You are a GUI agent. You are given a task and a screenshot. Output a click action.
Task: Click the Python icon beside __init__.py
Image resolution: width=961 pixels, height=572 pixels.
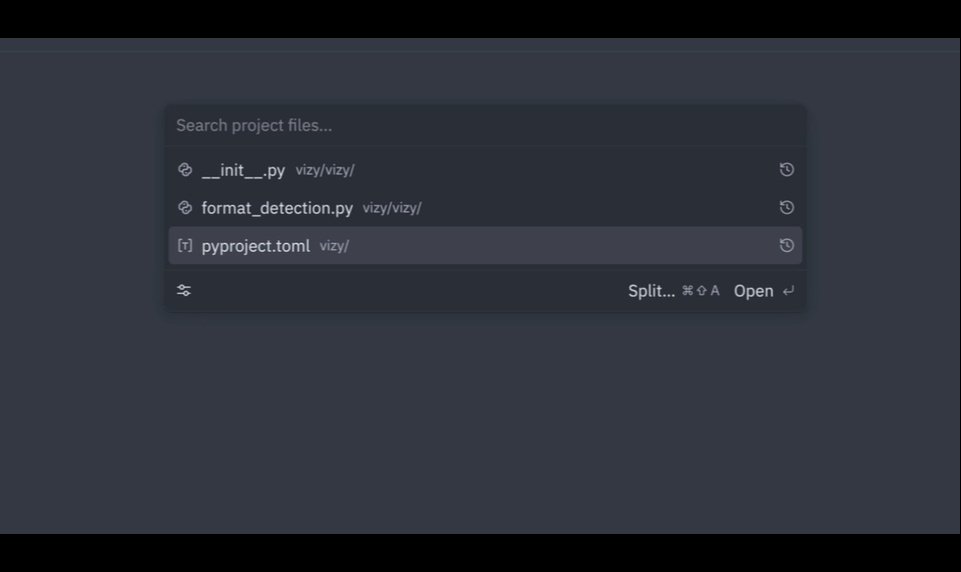click(x=184, y=170)
